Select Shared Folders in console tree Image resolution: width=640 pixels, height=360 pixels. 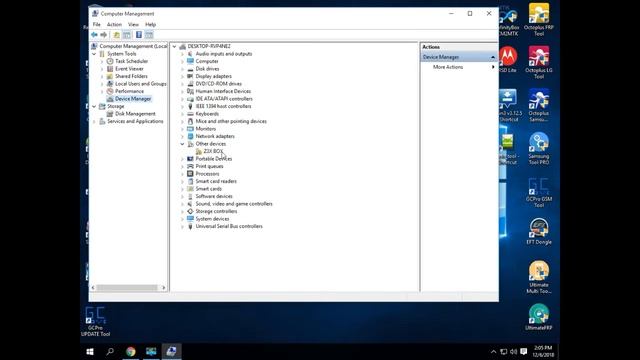[x=131, y=76]
